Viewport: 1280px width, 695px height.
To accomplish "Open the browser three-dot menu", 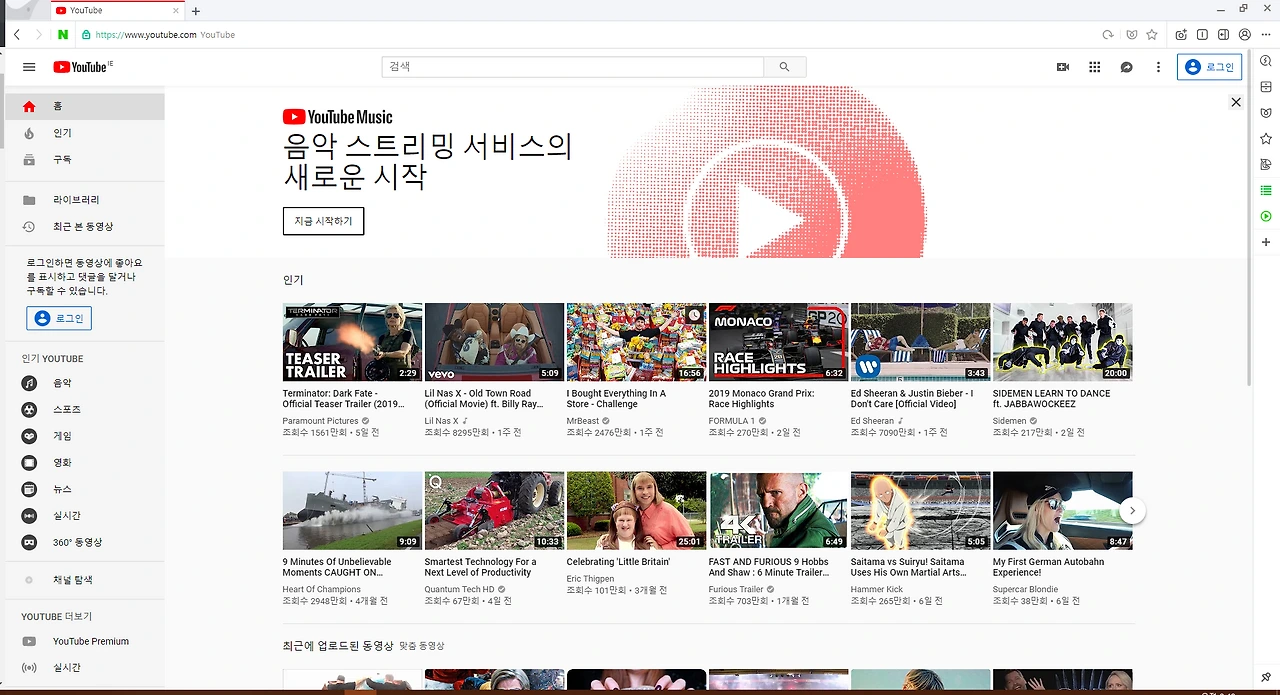I will tap(1266, 34).
